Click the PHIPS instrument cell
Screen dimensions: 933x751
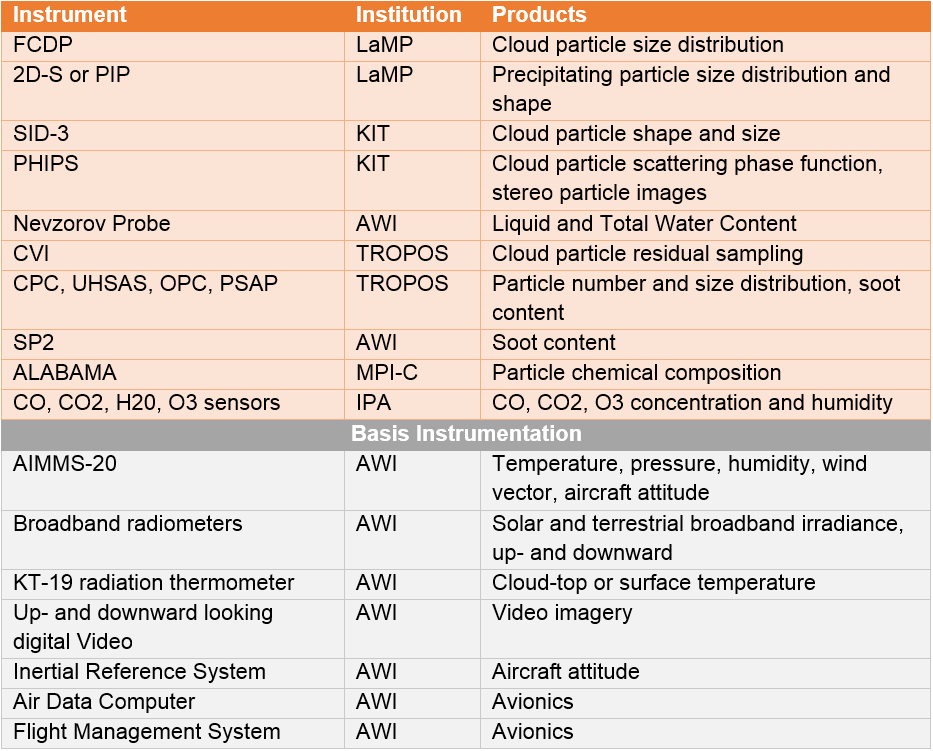[x=46, y=164]
